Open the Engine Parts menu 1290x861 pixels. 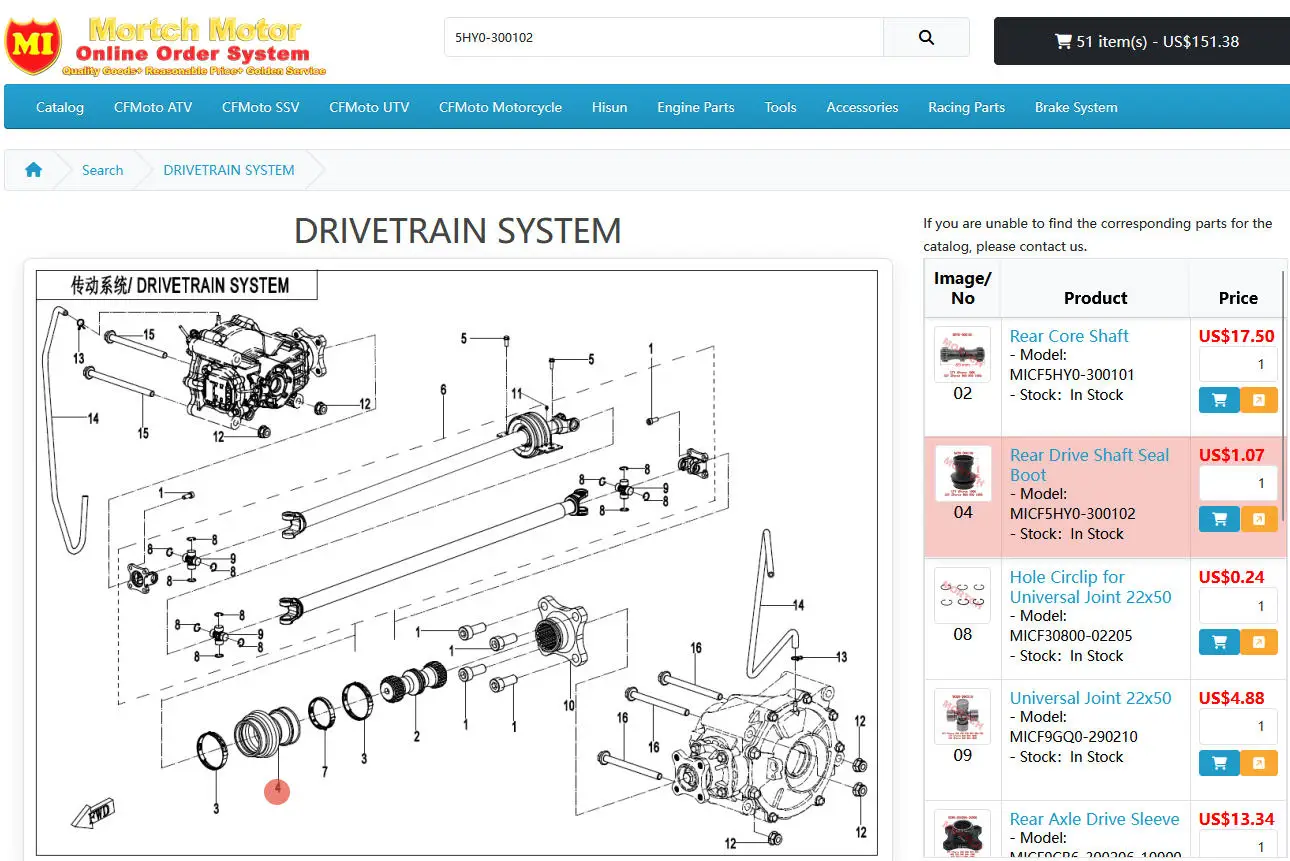(x=695, y=107)
